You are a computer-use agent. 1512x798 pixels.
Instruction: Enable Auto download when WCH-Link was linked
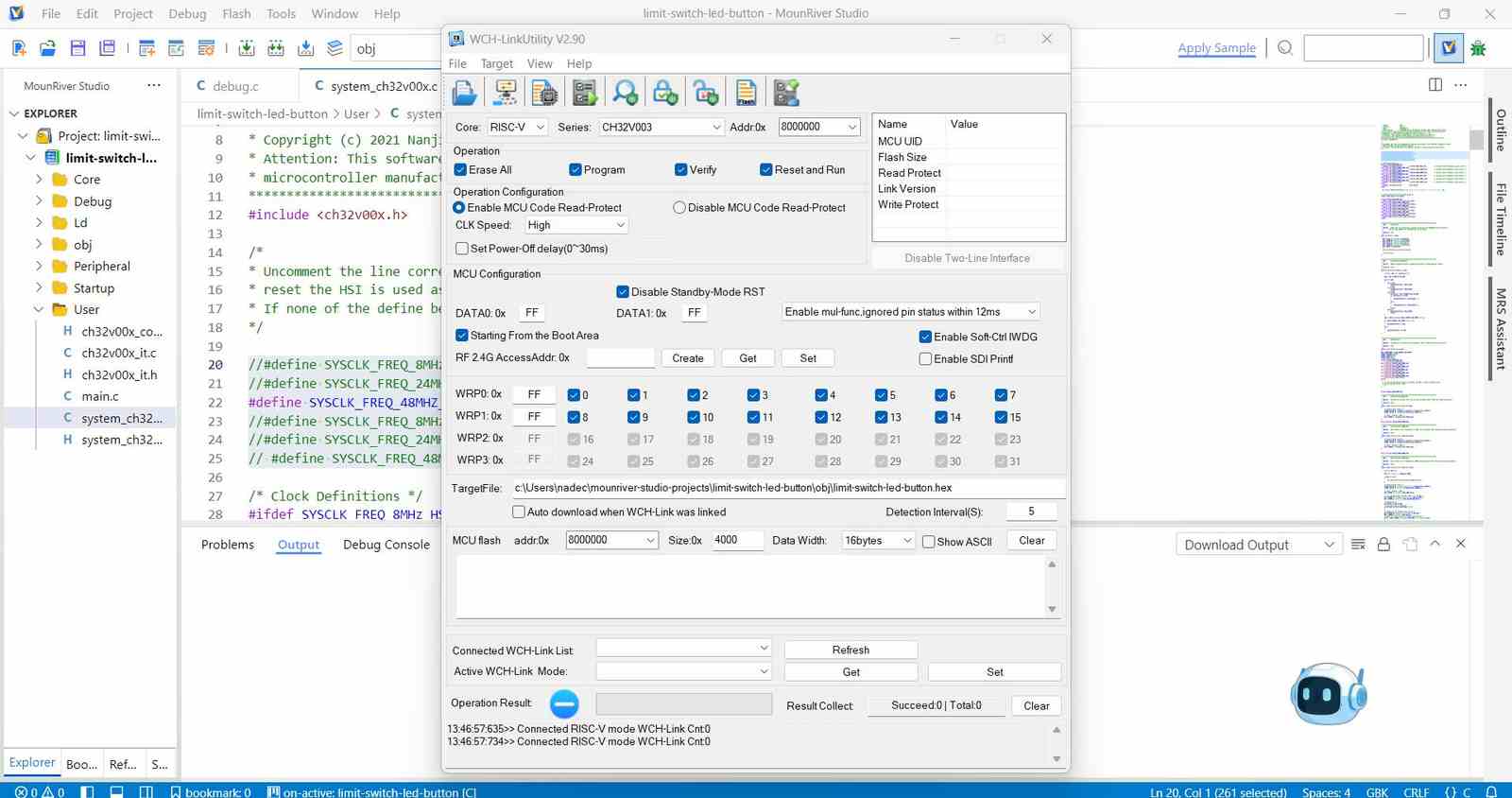click(x=518, y=512)
